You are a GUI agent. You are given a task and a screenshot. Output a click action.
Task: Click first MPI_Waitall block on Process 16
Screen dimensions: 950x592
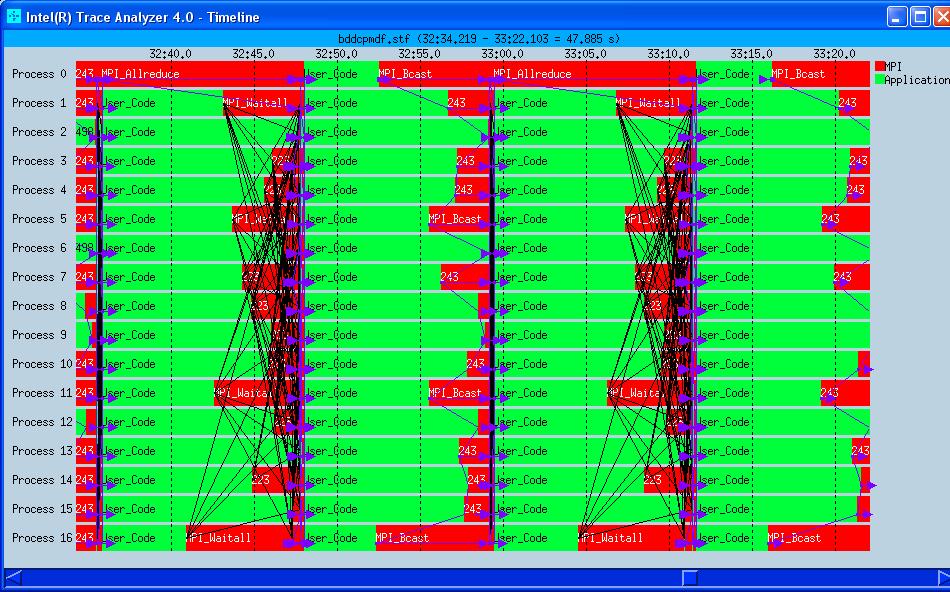click(244, 538)
